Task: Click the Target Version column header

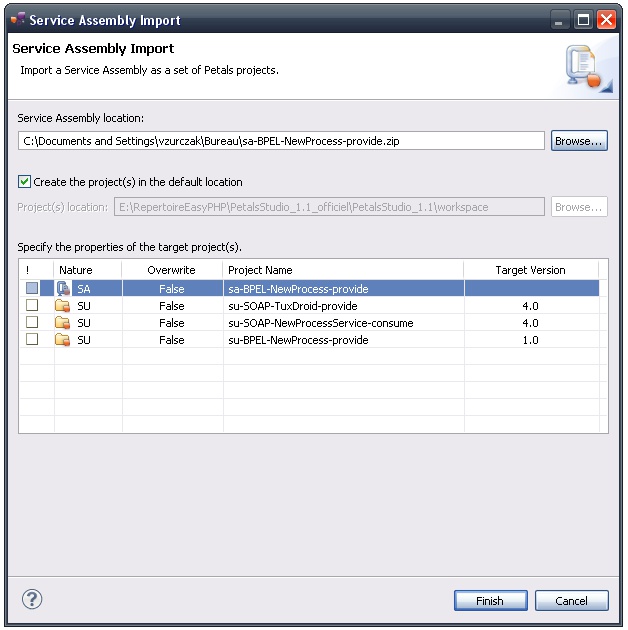Action: 530,270
